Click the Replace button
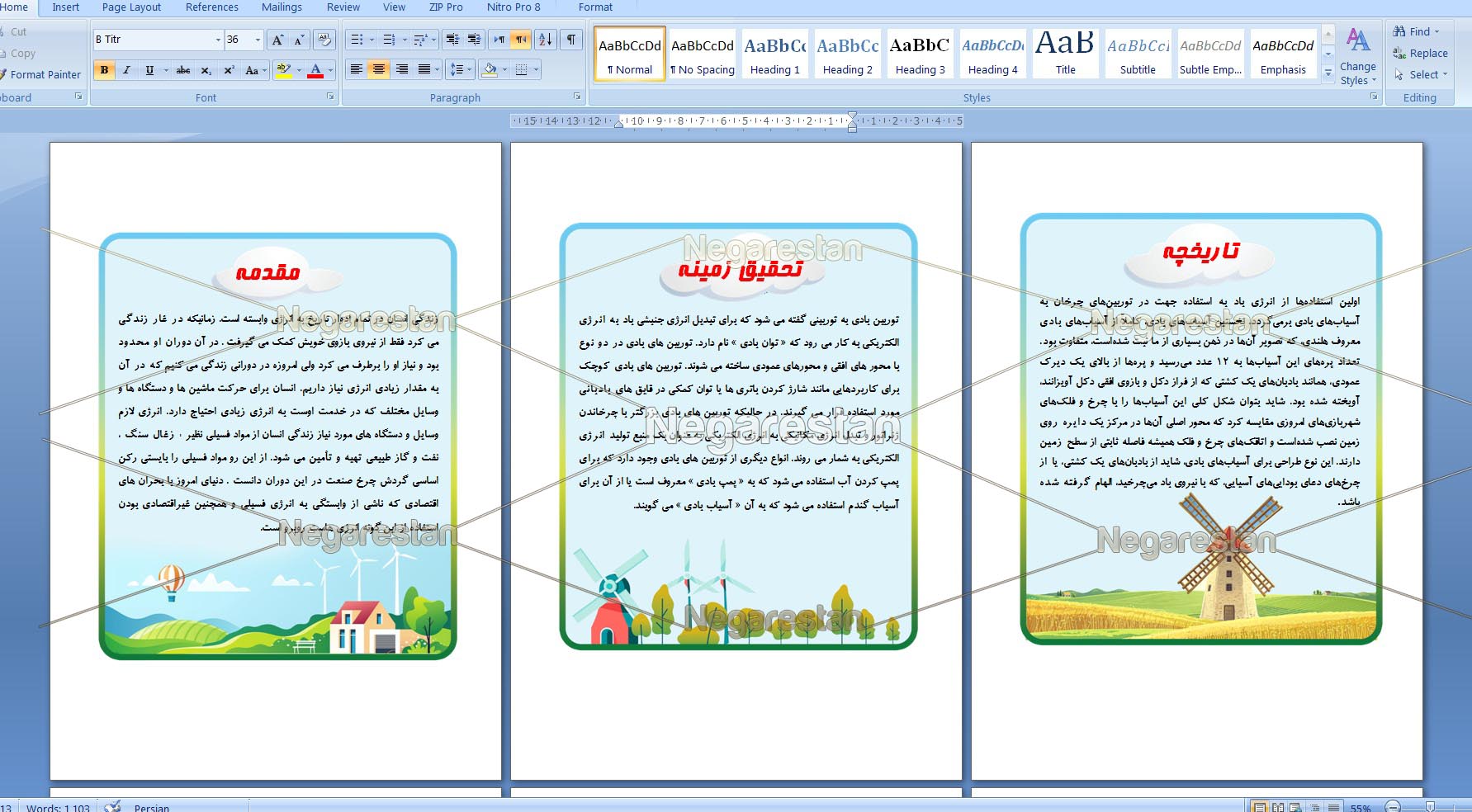 (x=1421, y=53)
